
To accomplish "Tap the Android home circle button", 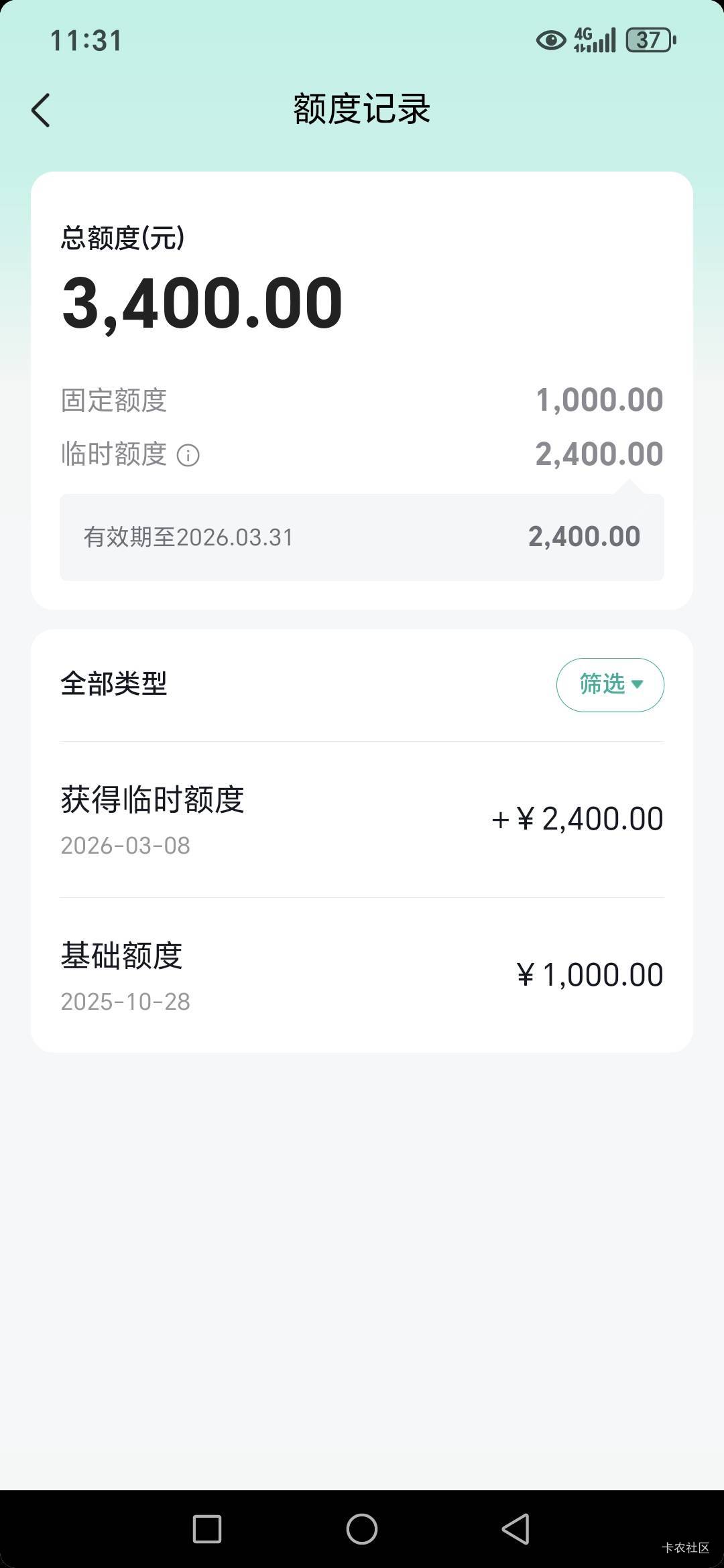I will click(x=361, y=1529).
